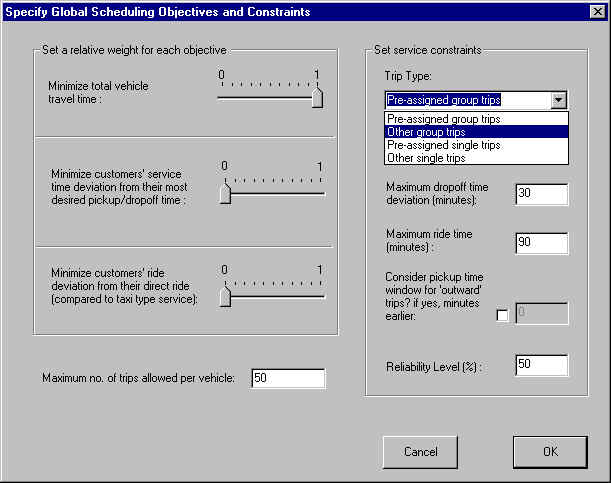The height and width of the screenshot is (483, 611).
Task: Click the service time deviation slider handle
Action: [x=225, y=193]
